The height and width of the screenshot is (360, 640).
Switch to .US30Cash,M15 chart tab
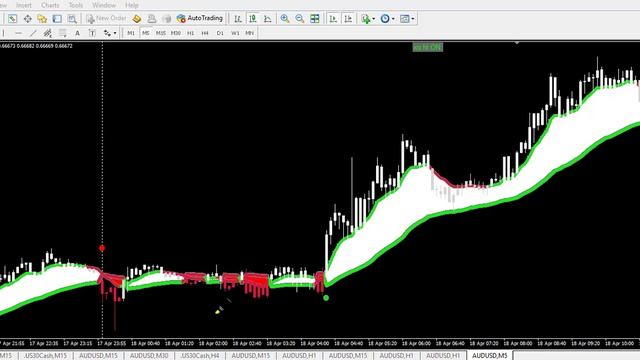45,356
